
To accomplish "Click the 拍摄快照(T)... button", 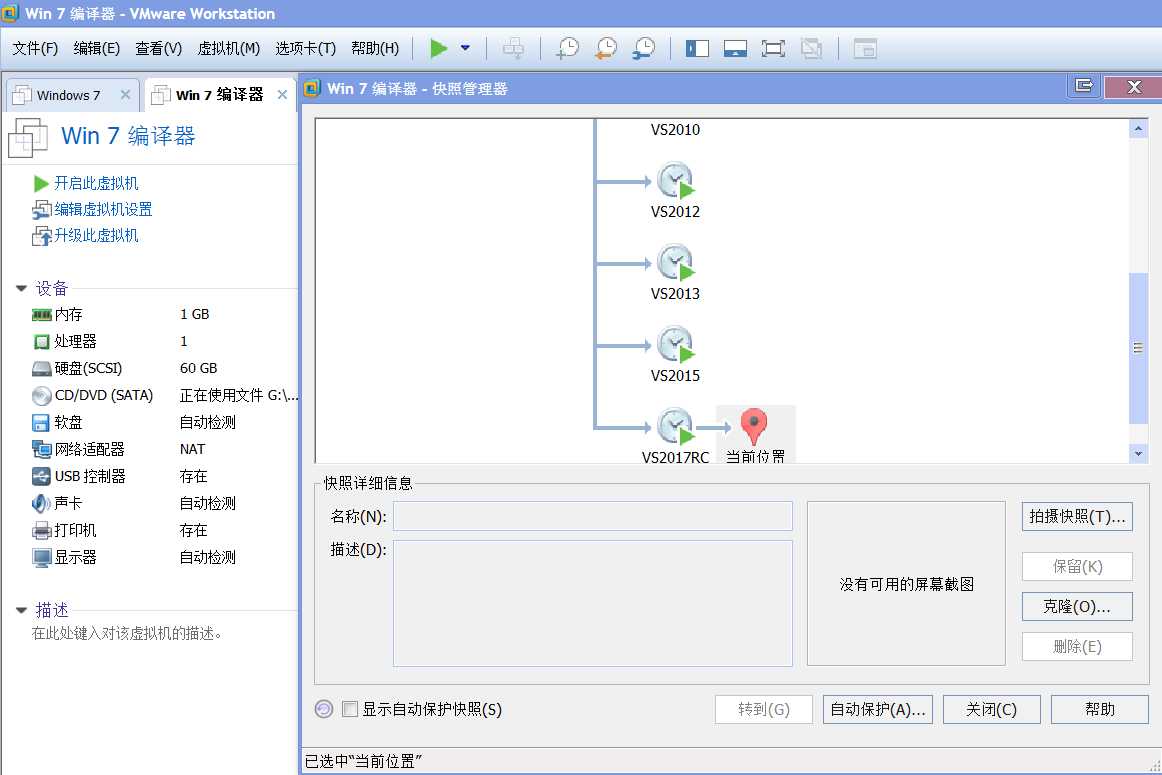I will 1077,516.
